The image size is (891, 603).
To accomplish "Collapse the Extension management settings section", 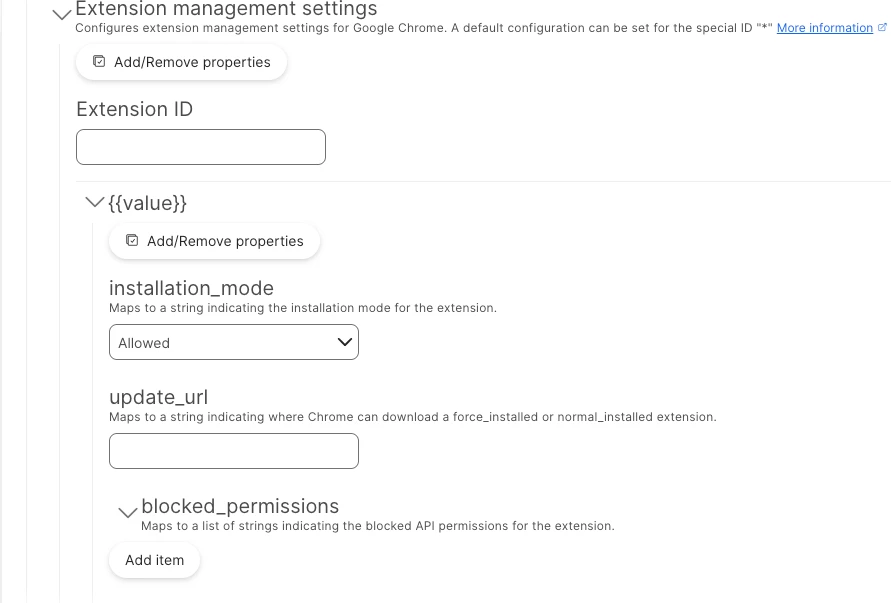I will [61, 14].
